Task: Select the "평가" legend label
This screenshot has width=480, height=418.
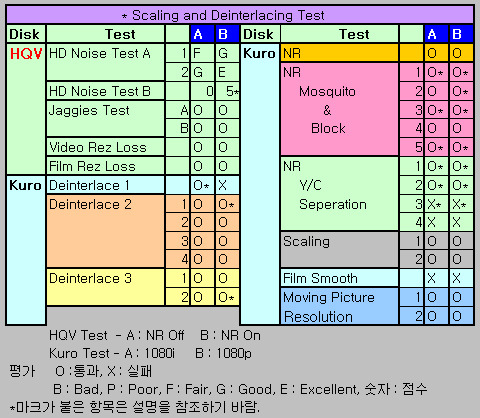Action: 22,371
